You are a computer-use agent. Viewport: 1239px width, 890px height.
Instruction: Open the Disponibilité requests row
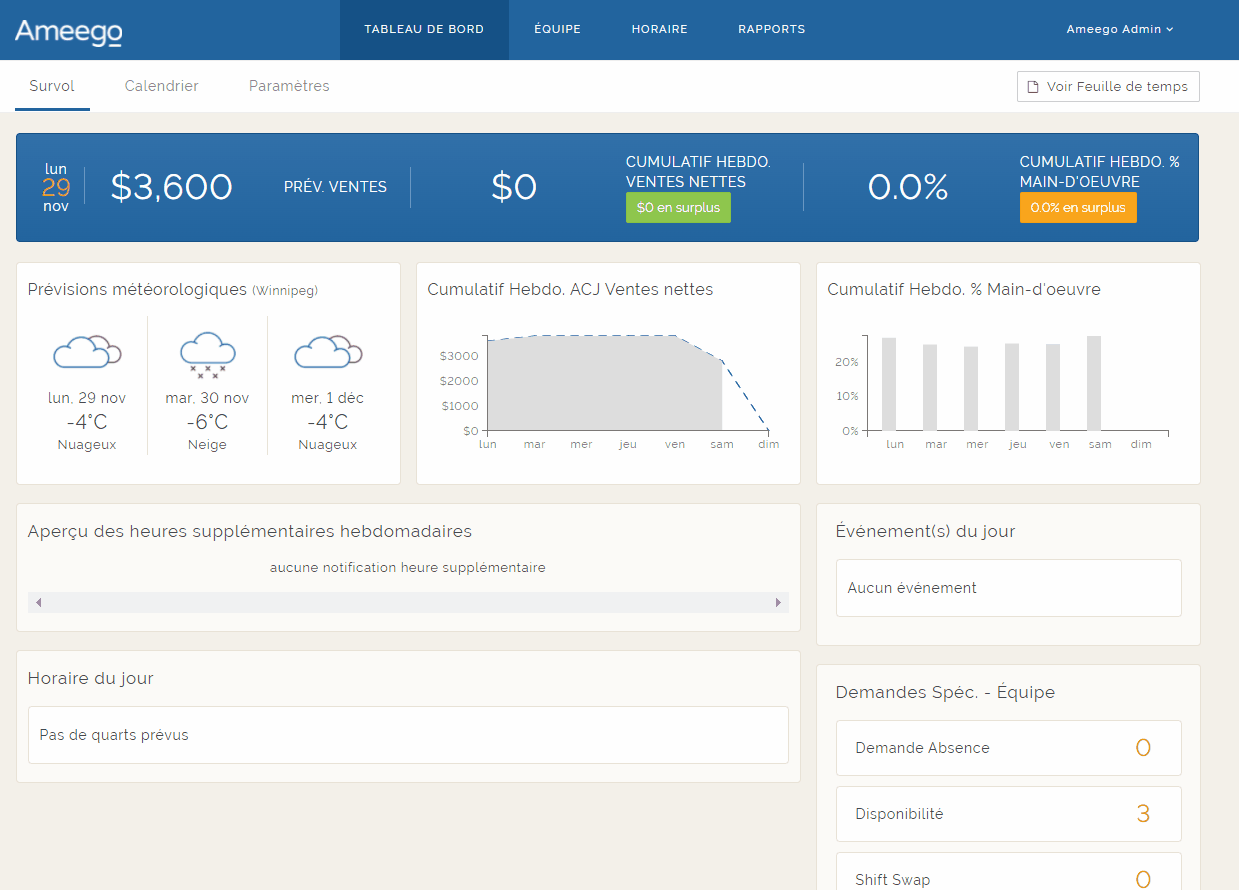(x=1008, y=814)
